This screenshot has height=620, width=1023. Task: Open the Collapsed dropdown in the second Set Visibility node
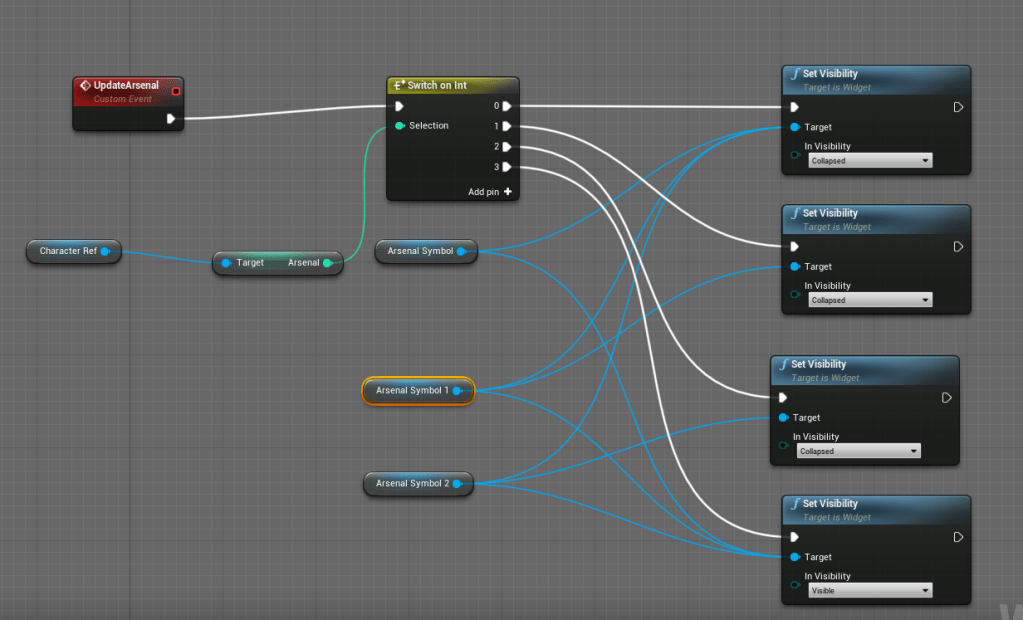(x=870, y=301)
